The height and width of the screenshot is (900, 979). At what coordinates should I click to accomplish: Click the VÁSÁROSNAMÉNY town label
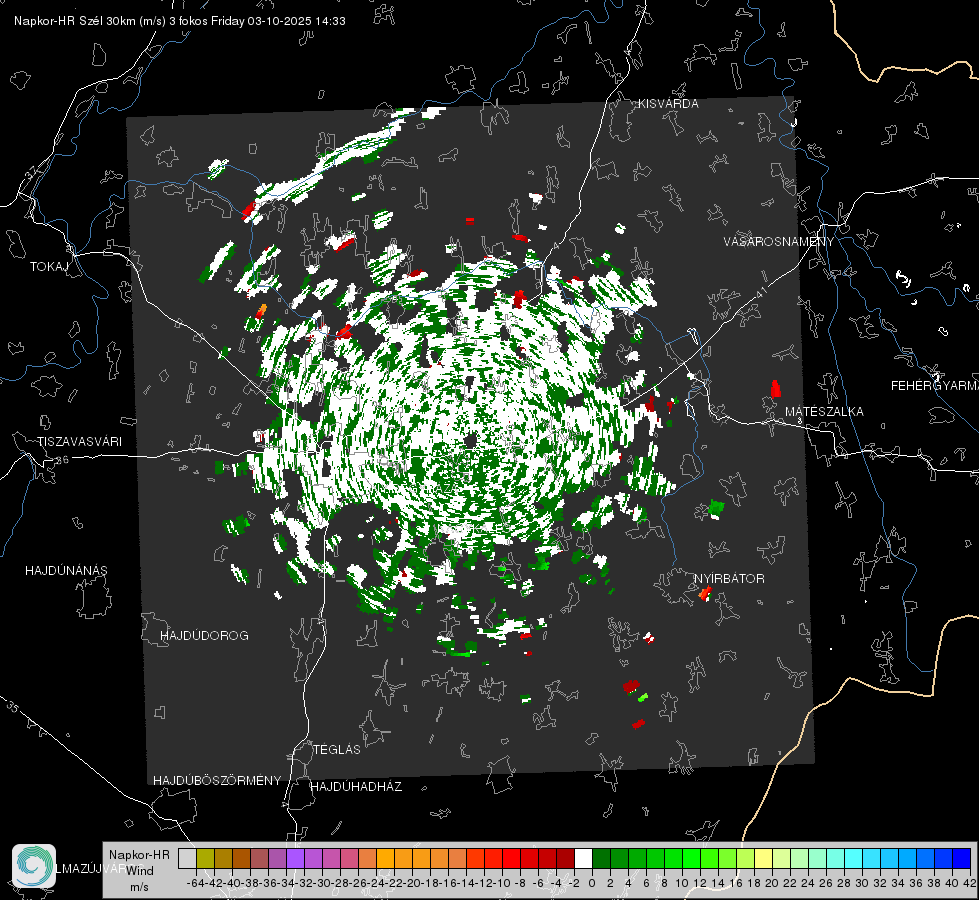tap(779, 242)
